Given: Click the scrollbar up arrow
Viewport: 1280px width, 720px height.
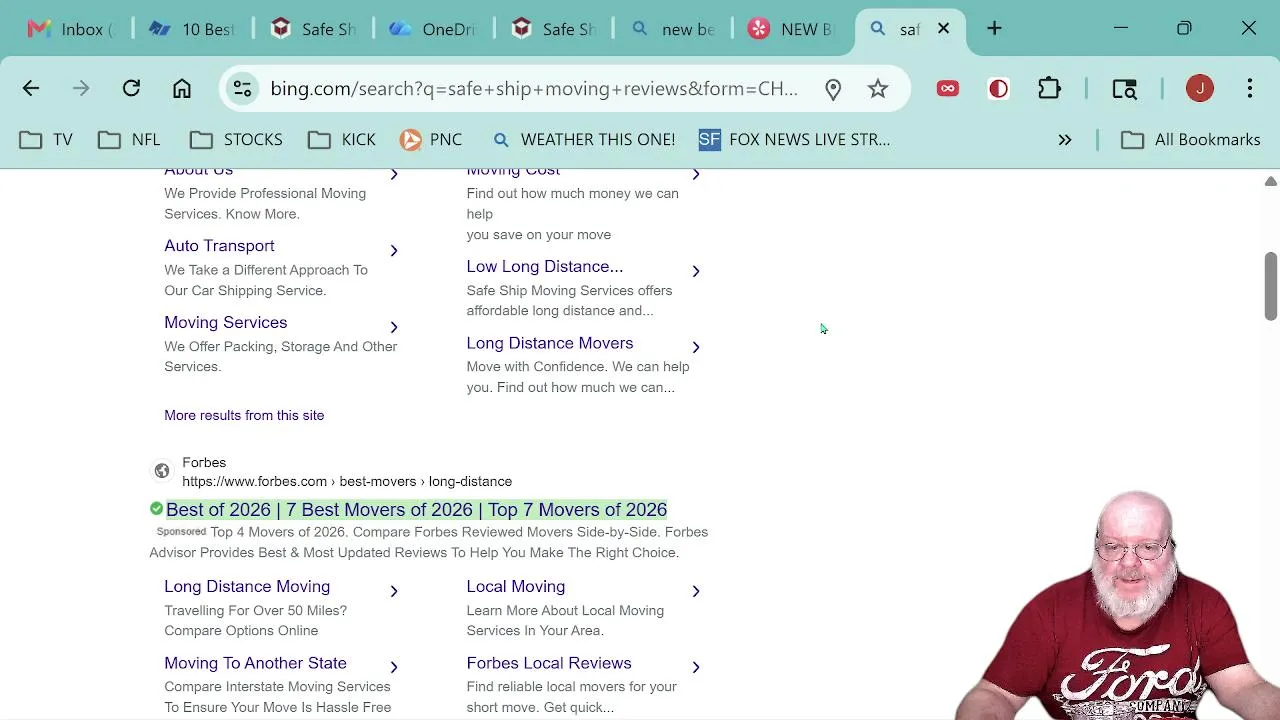Looking at the screenshot, I should [x=1270, y=181].
